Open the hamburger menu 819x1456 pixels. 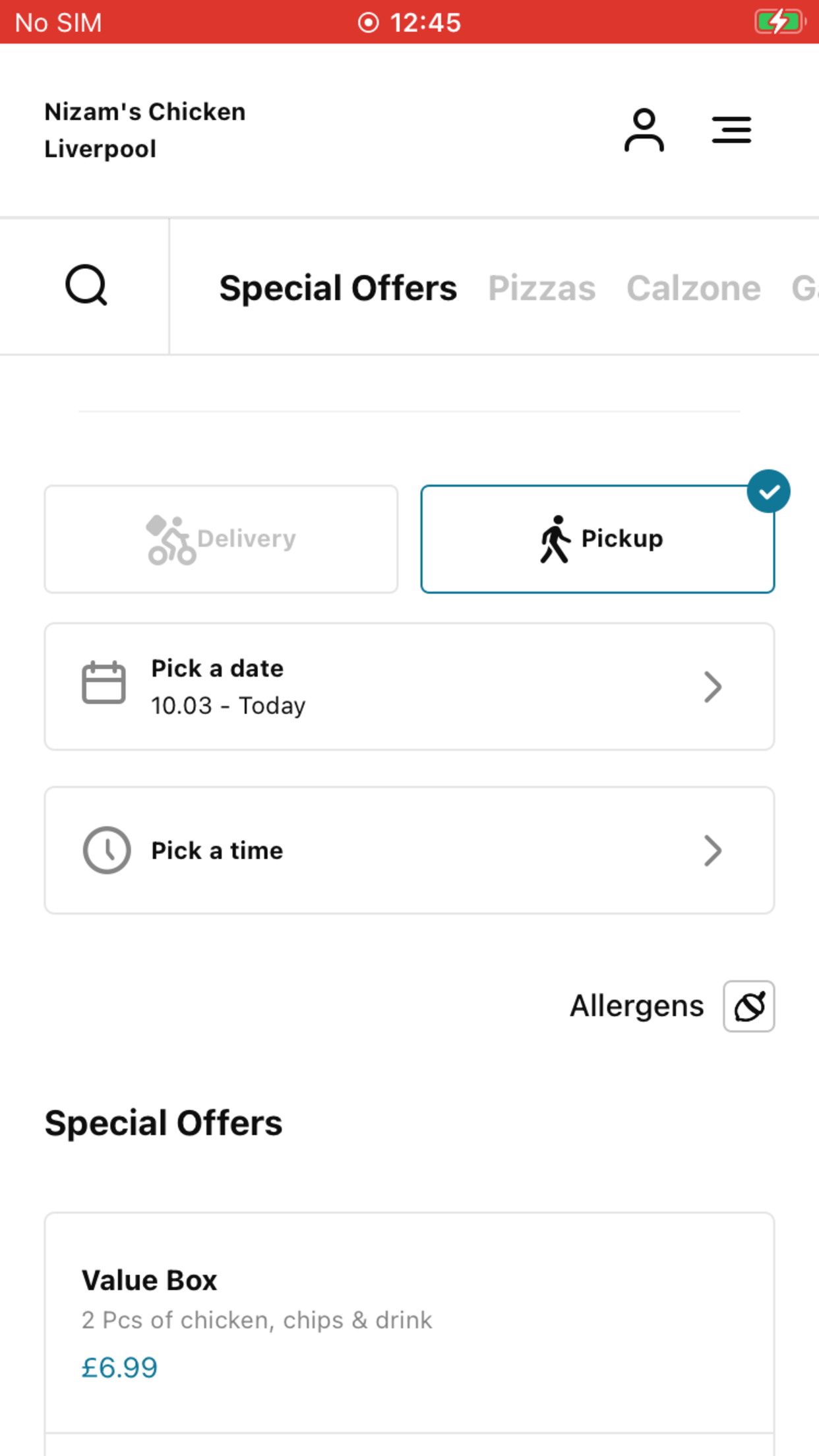tap(731, 130)
